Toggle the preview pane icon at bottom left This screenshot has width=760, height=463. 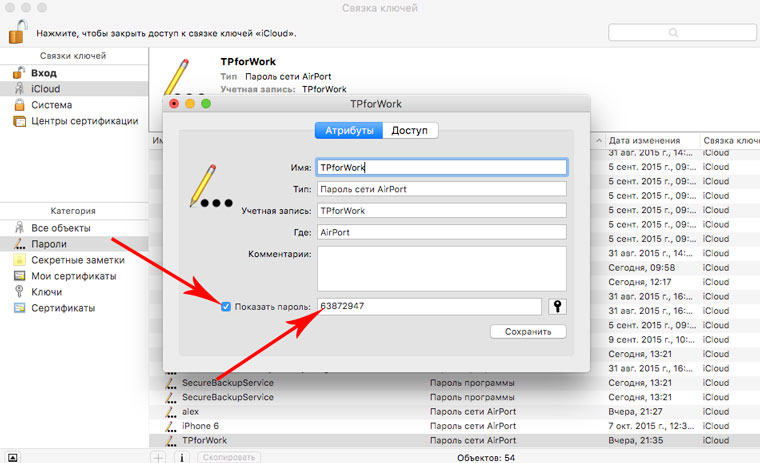coord(13,457)
